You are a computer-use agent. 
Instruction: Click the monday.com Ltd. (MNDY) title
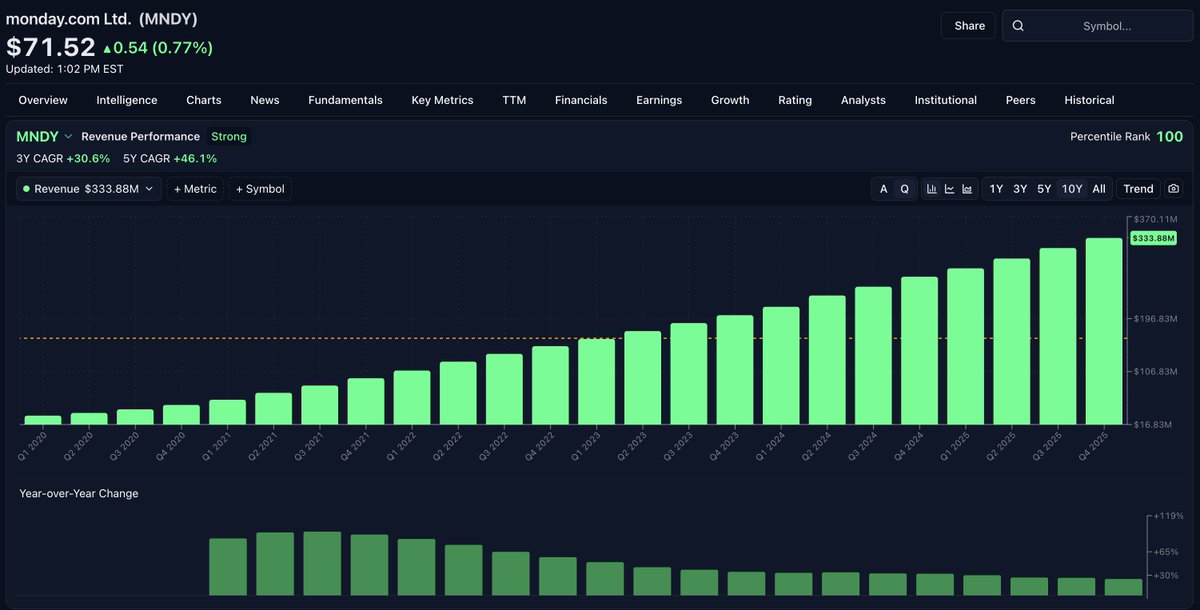coord(102,19)
